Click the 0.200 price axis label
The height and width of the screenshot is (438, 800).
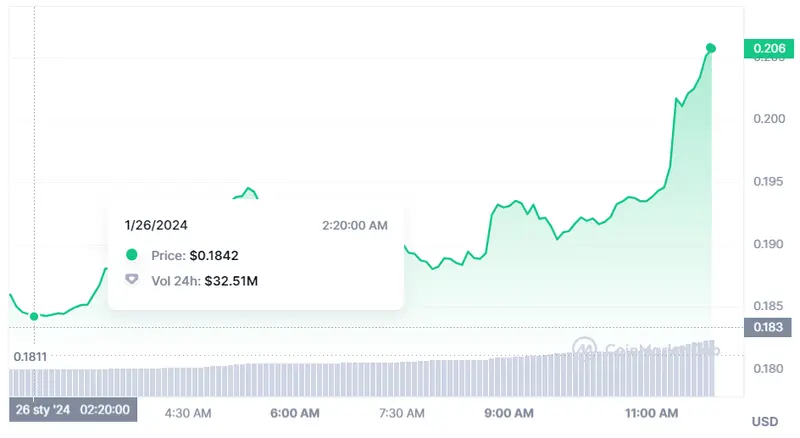tap(769, 119)
